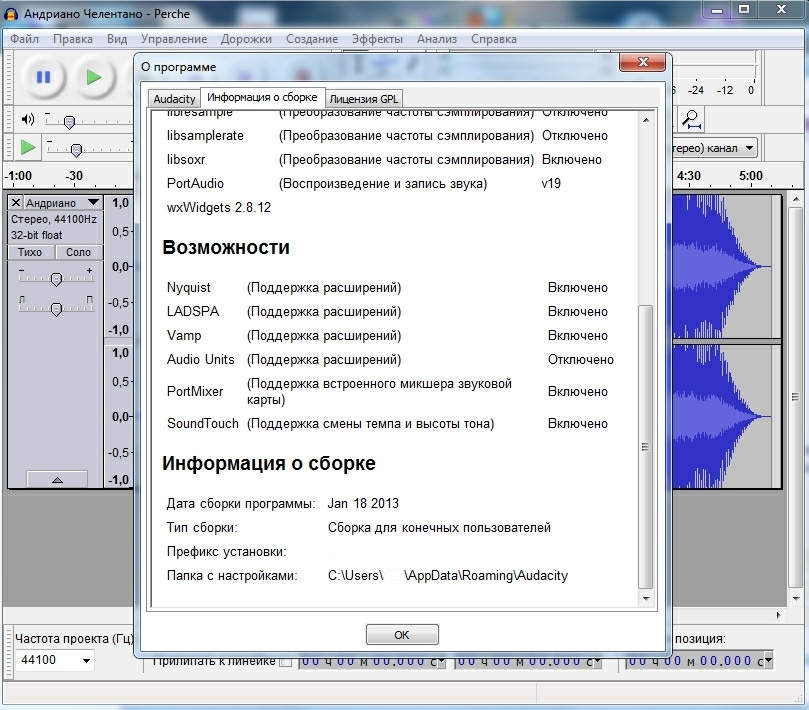
Task: Click the toolbar drag grip beside Pause
Action: coord(7,77)
